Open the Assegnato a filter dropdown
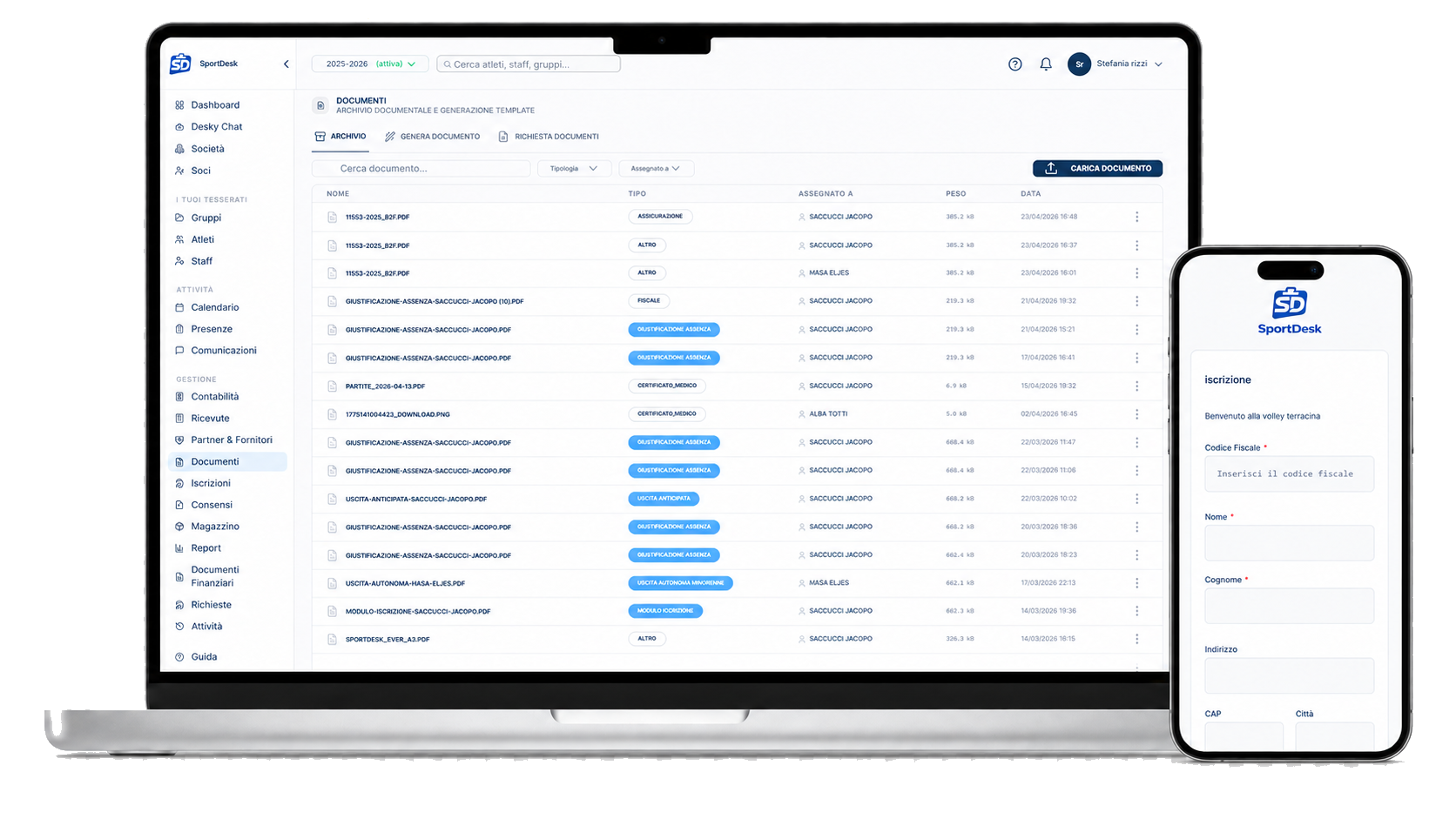The width and height of the screenshot is (1456, 819). pos(656,168)
